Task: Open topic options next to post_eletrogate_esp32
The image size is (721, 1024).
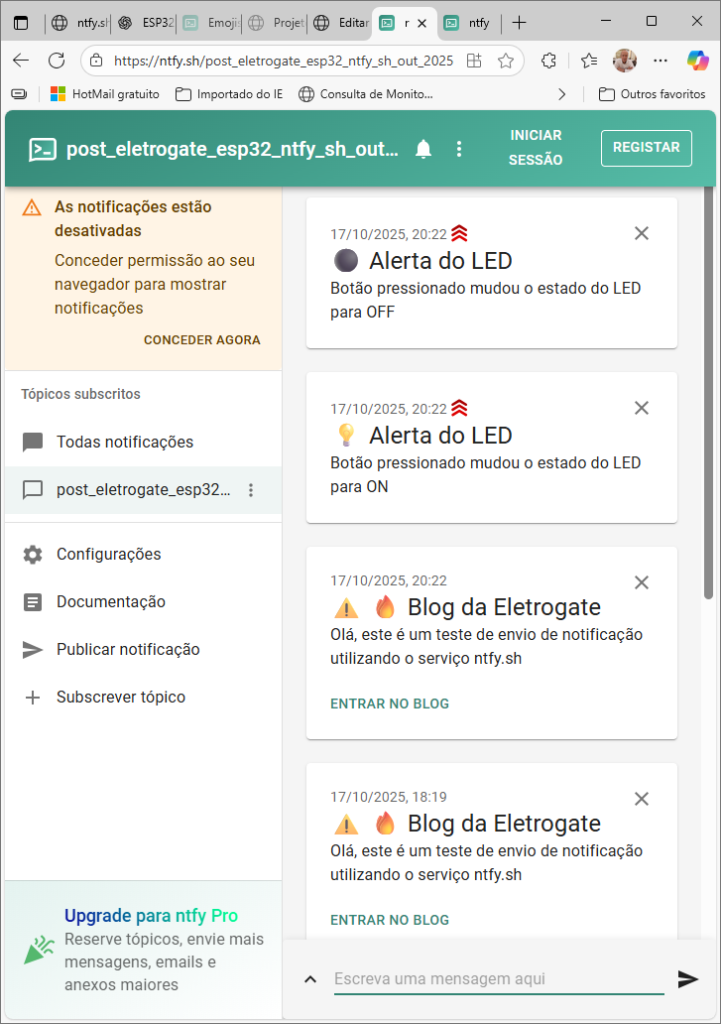Action: point(251,490)
